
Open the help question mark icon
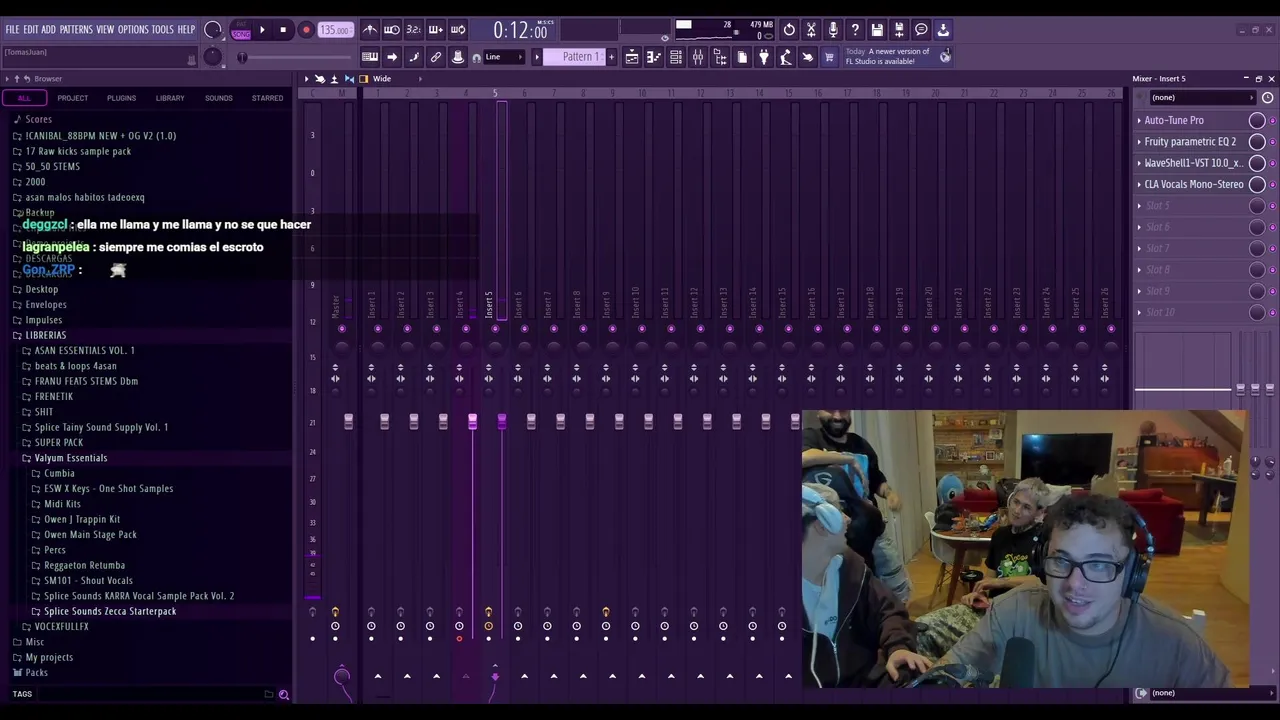(855, 30)
